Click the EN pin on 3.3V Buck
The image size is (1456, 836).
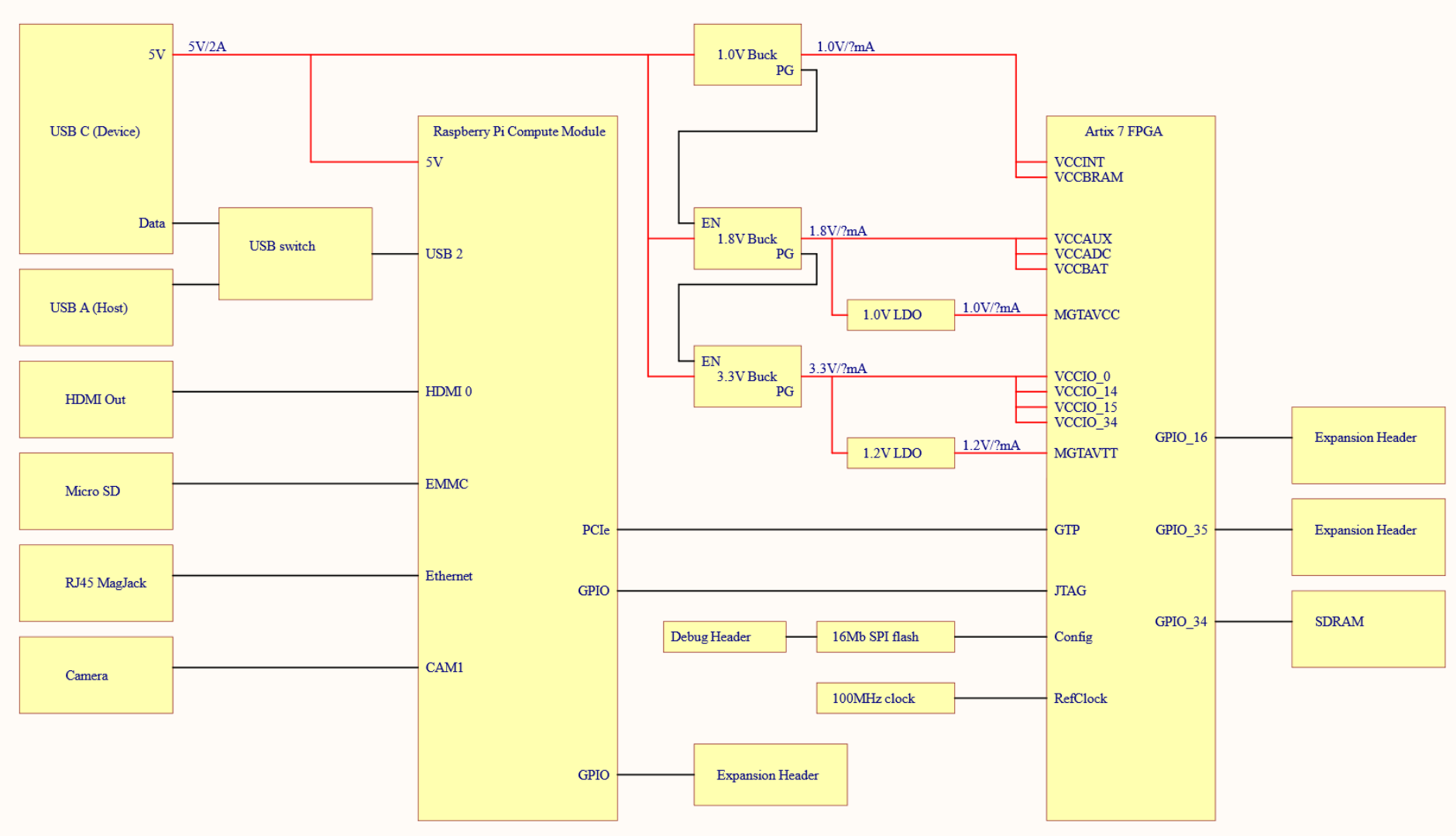click(x=711, y=361)
